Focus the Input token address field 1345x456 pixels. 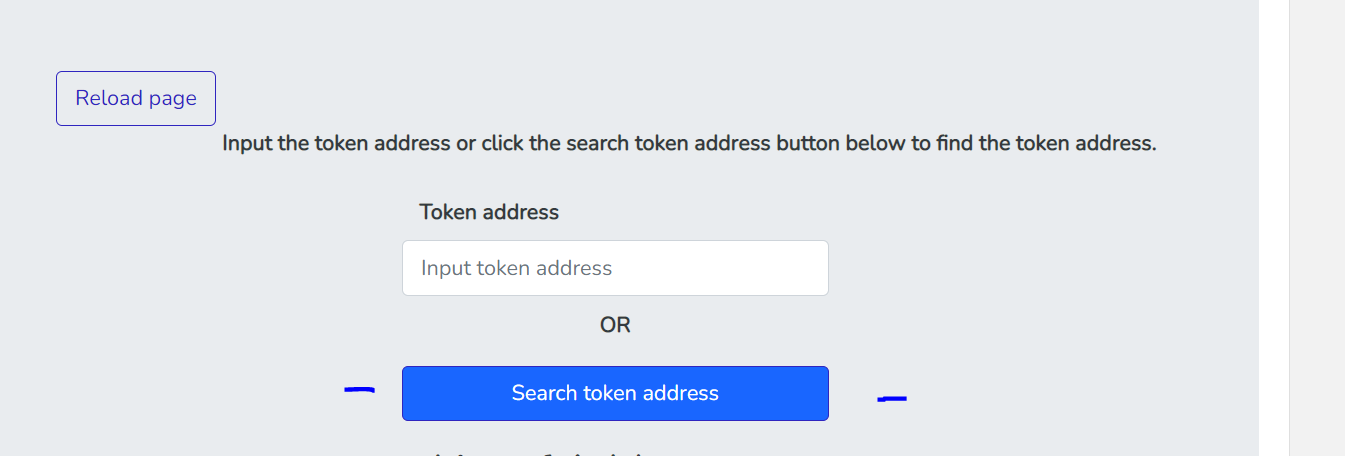click(x=615, y=268)
